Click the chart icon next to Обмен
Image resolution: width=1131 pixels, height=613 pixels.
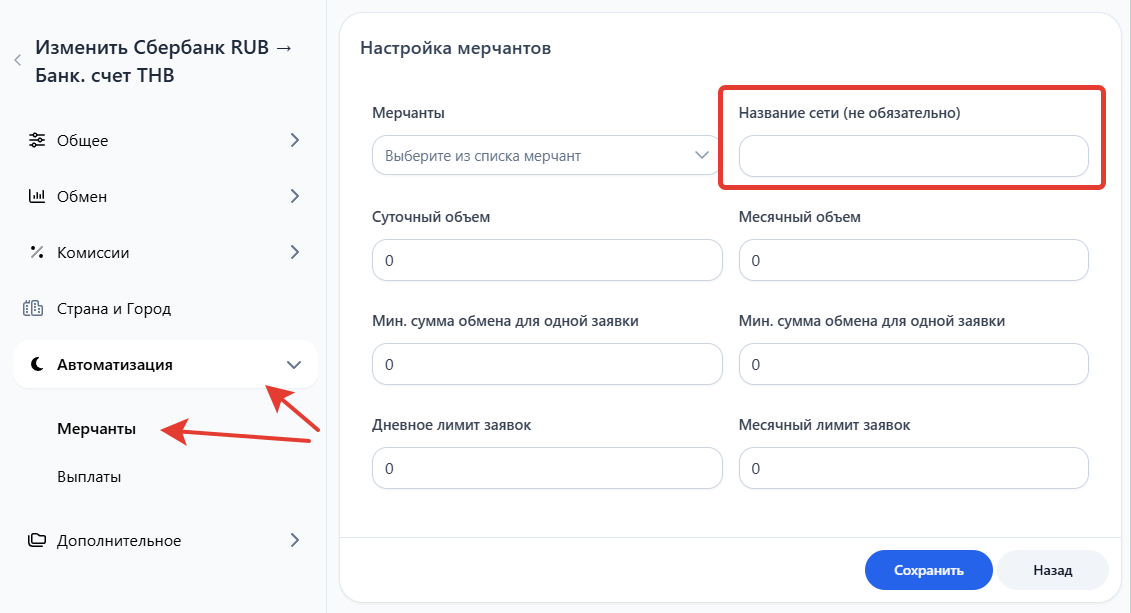[x=36, y=196]
